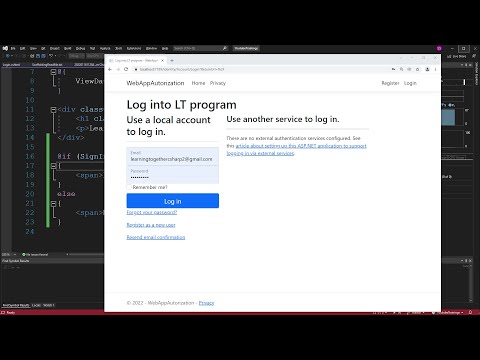Click the password key icon in address bar
The width and height of the screenshot is (480, 360).
point(393,69)
